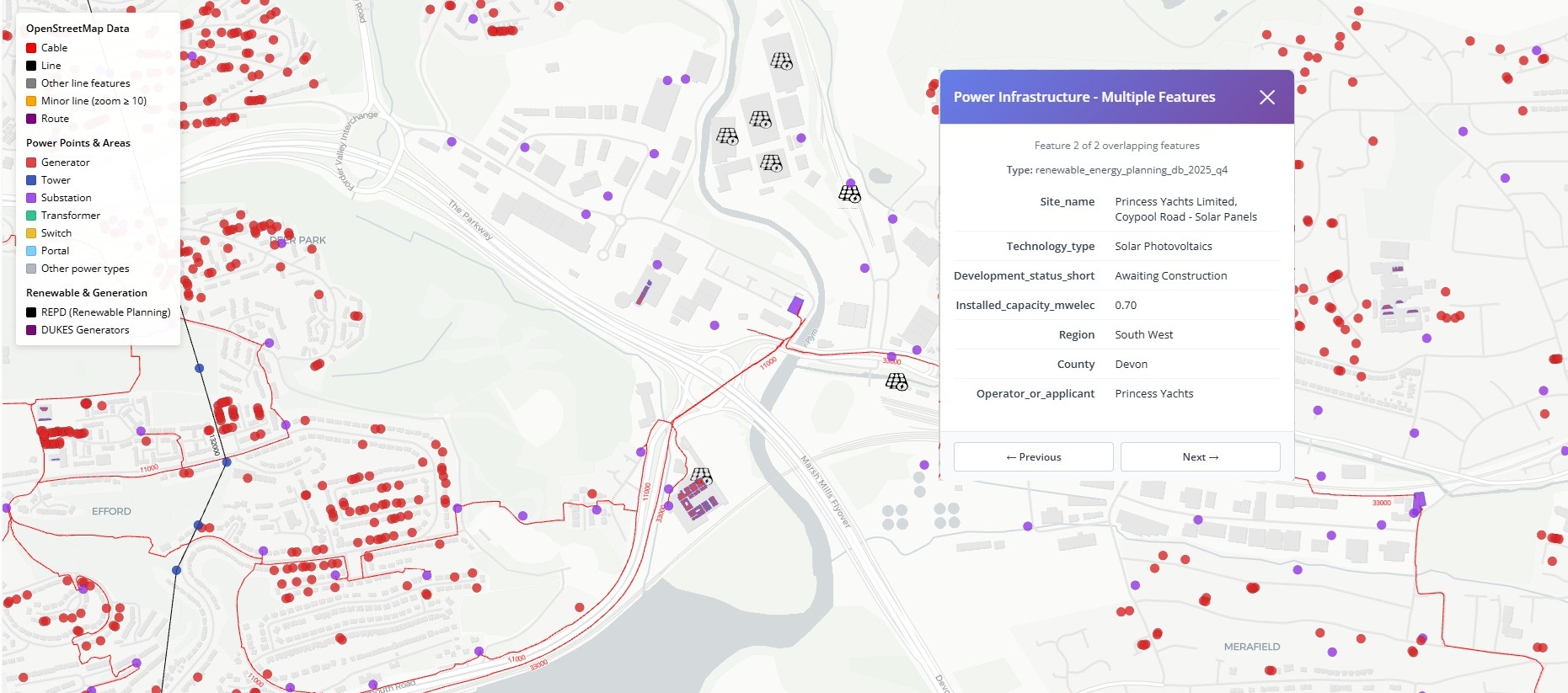Image resolution: width=1568 pixels, height=693 pixels.
Task: Select the Transformer green legend icon
Action: pyautogui.click(x=31, y=216)
